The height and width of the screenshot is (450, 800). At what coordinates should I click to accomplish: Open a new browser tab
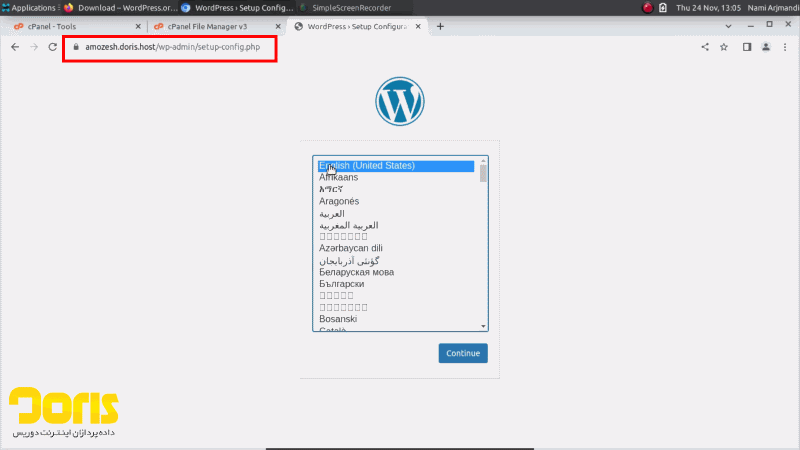pyautogui.click(x=440, y=27)
